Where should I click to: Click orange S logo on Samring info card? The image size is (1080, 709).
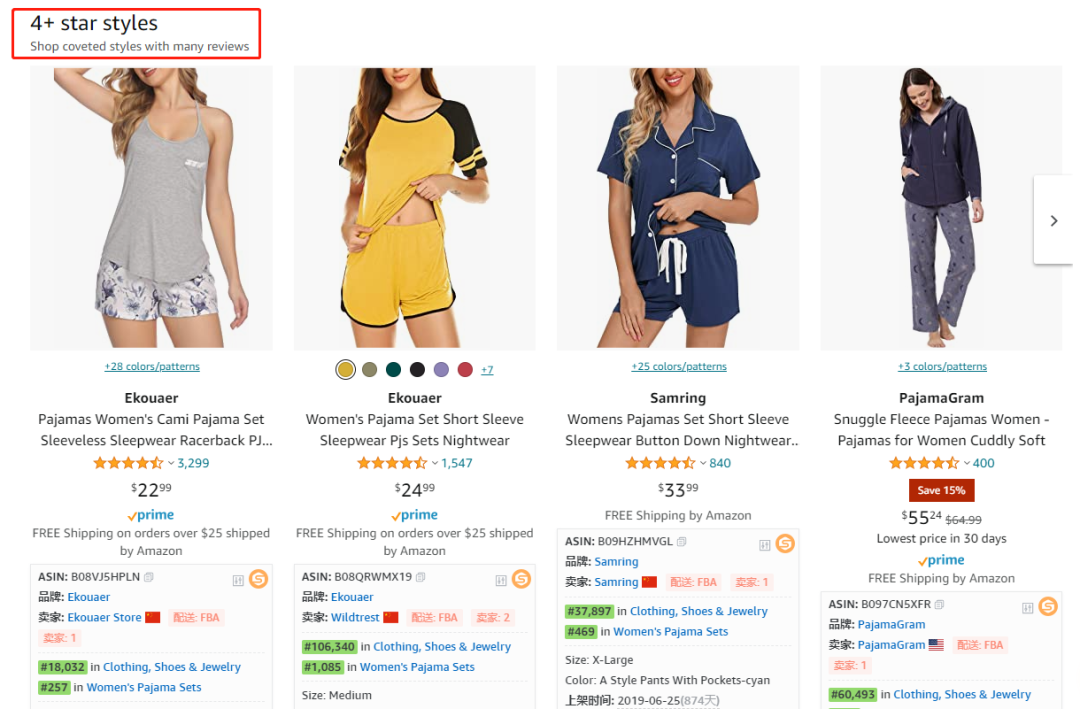point(785,543)
